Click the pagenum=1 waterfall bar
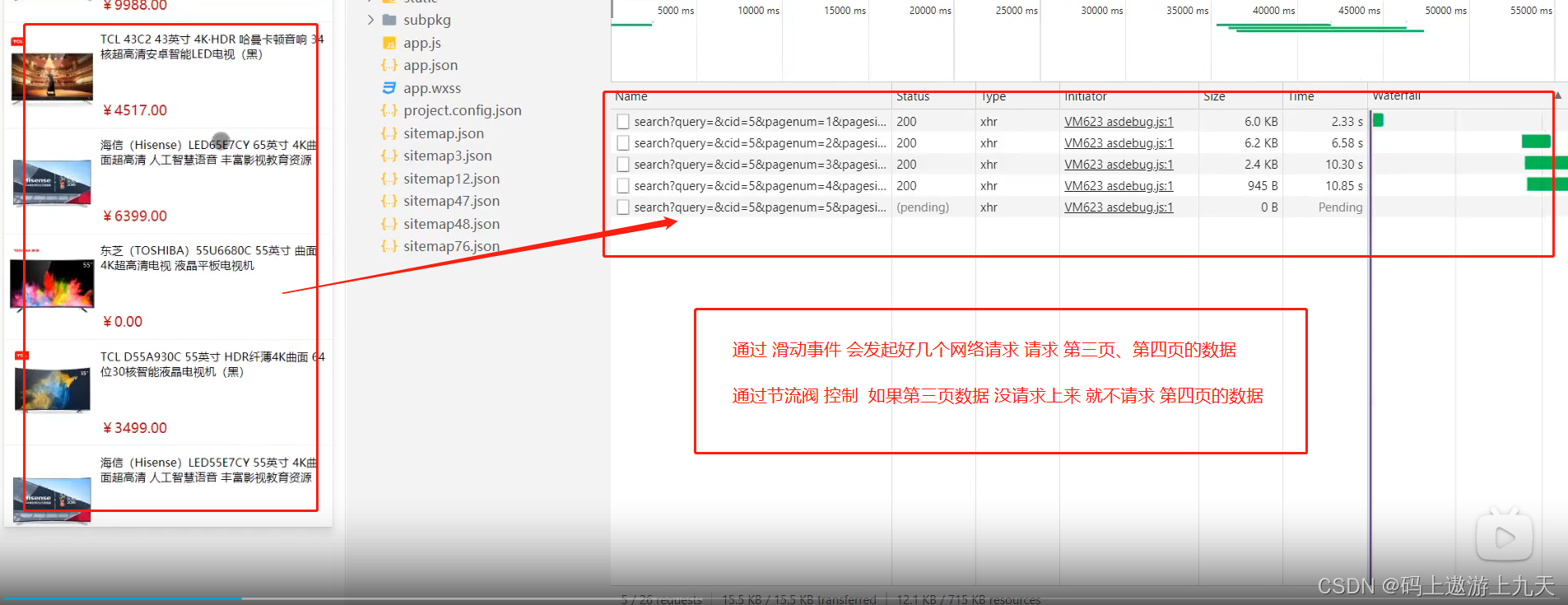Viewport: 1568px width, 605px height. [1378, 120]
